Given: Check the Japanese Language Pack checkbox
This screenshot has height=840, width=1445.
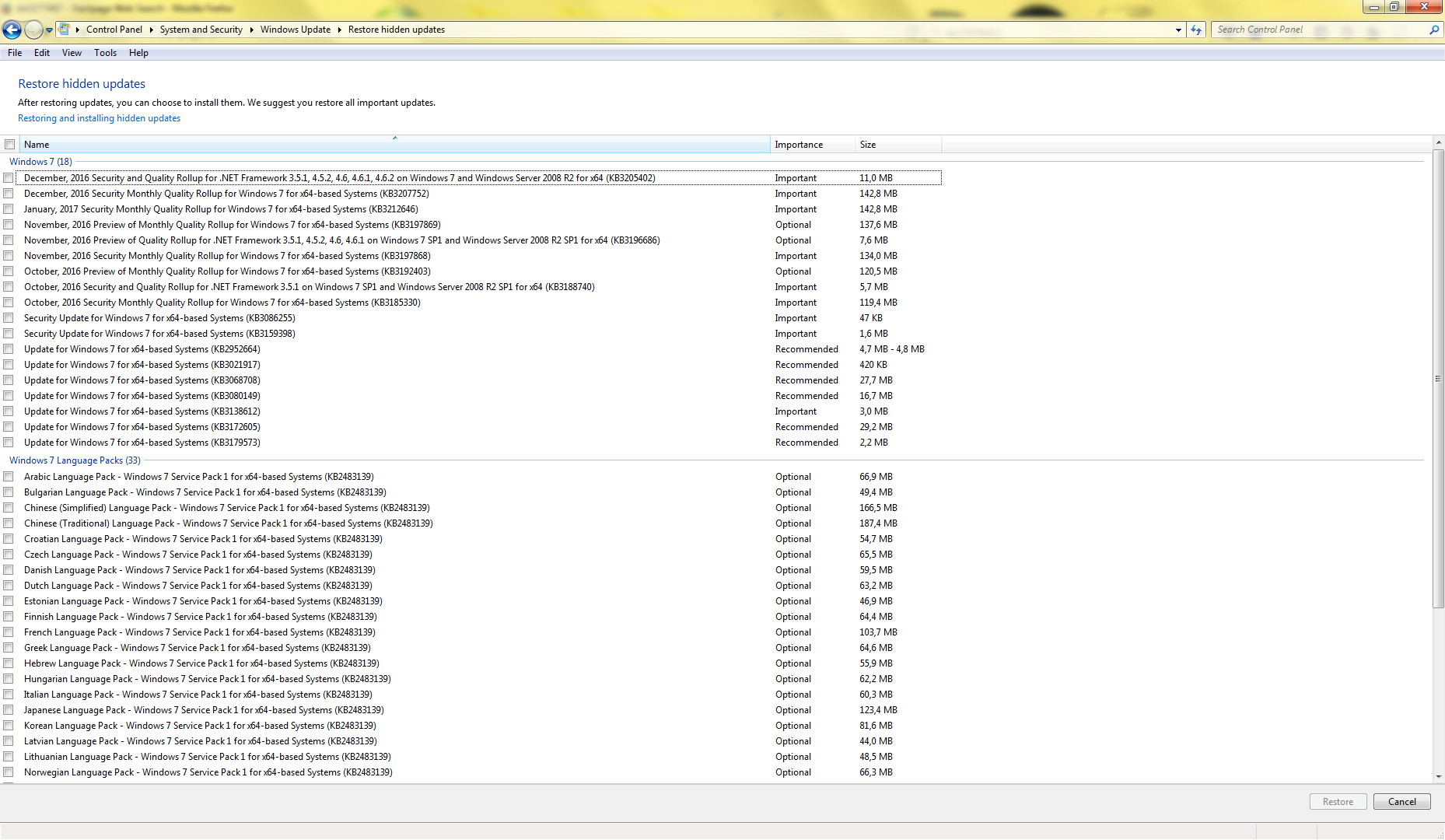Looking at the screenshot, I should coord(9,710).
